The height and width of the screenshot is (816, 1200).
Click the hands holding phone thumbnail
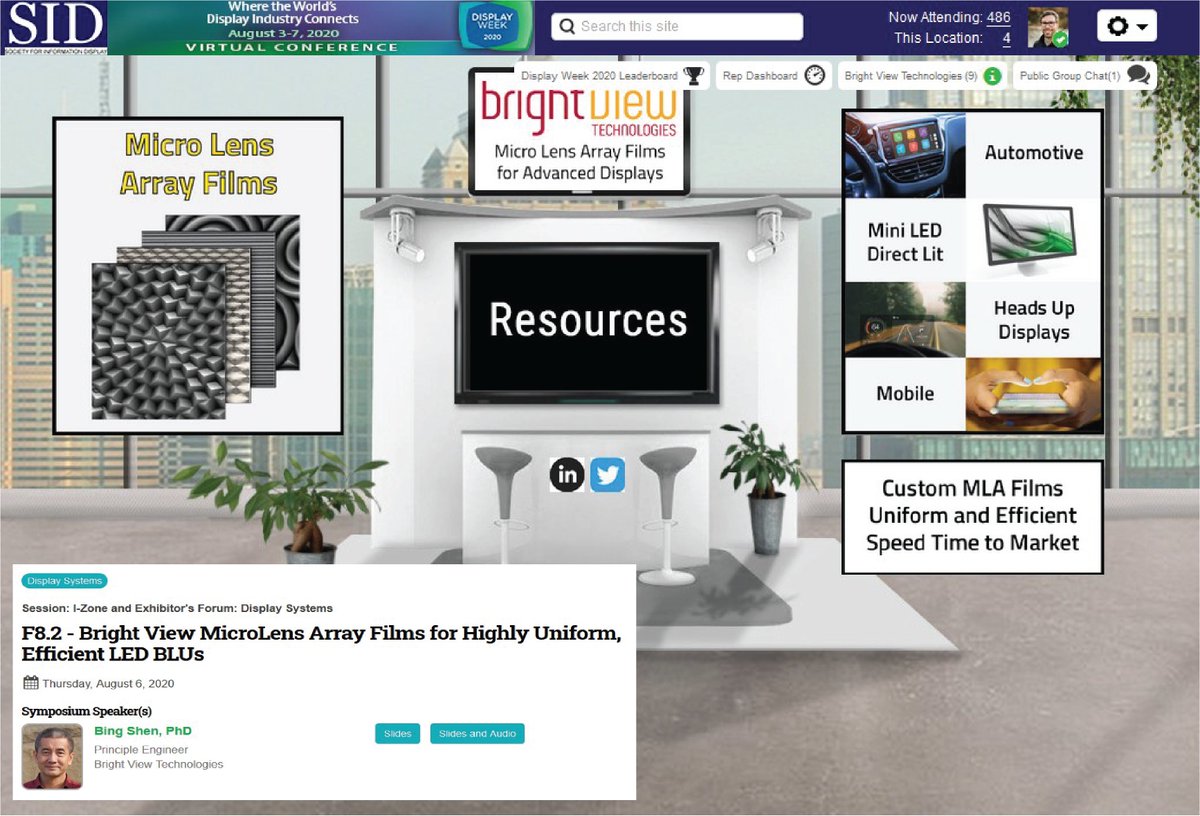tap(1034, 395)
